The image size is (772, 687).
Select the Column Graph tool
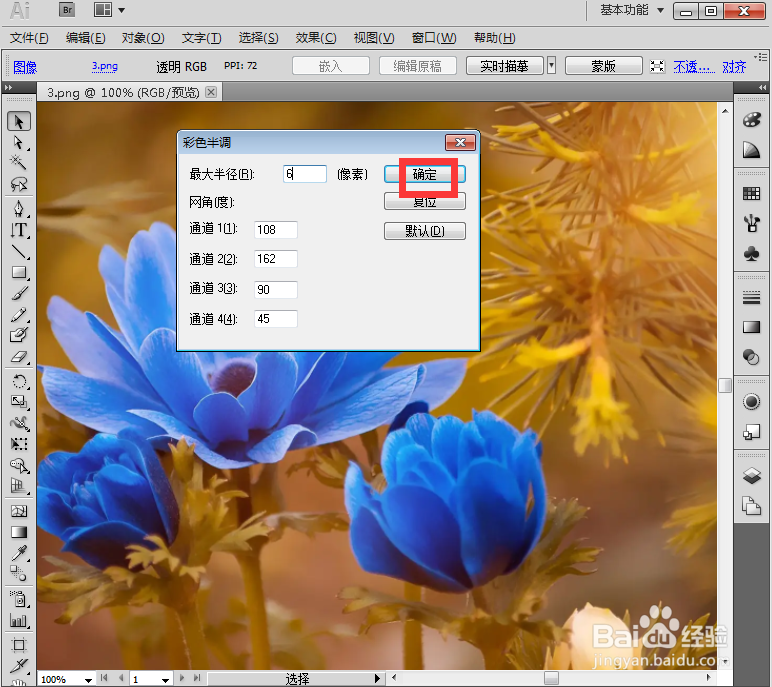coord(19,621)
